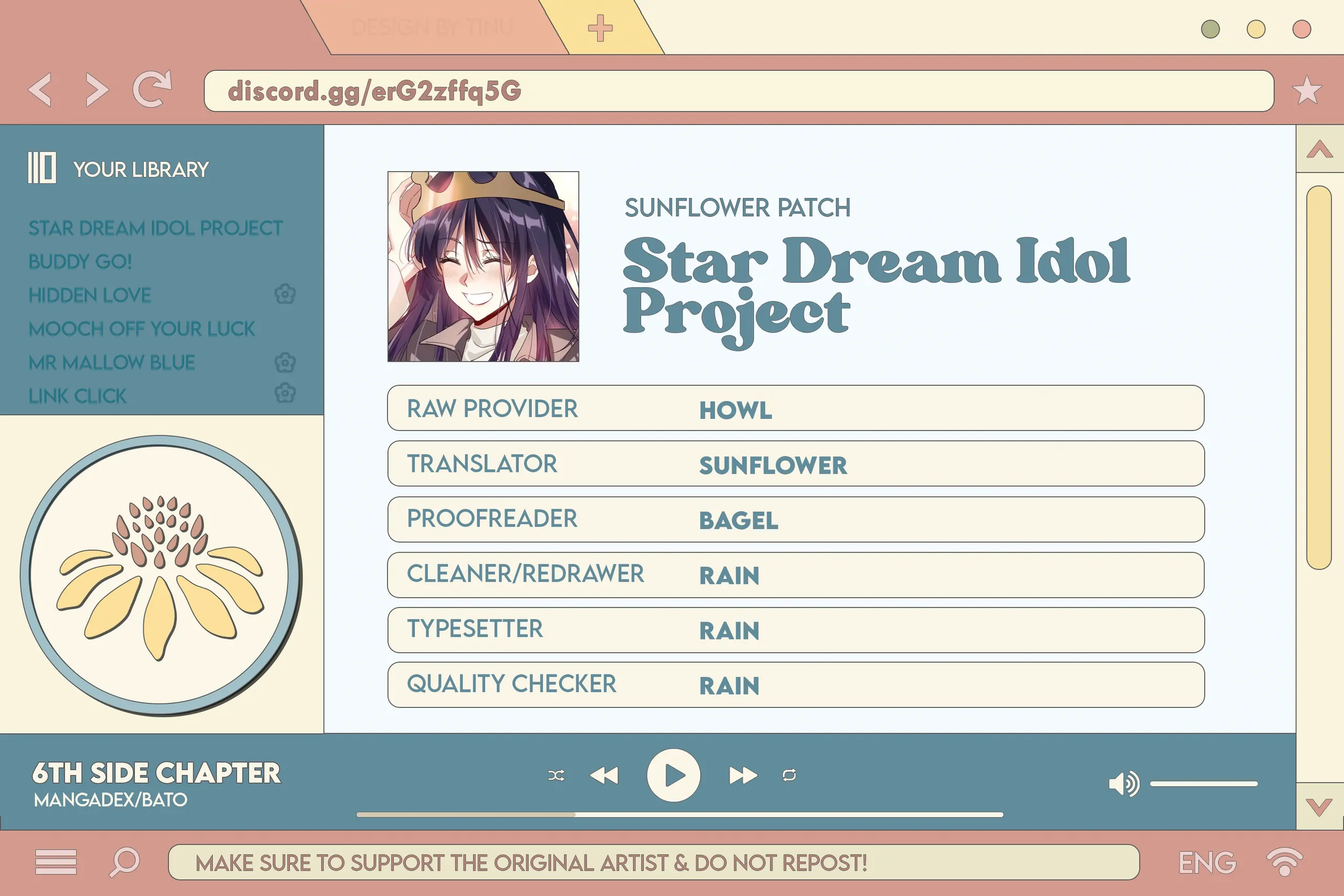This screenshot has height=896, width=1344.
Task: Toggle the repeat loop control
Action: click(789, 775)
